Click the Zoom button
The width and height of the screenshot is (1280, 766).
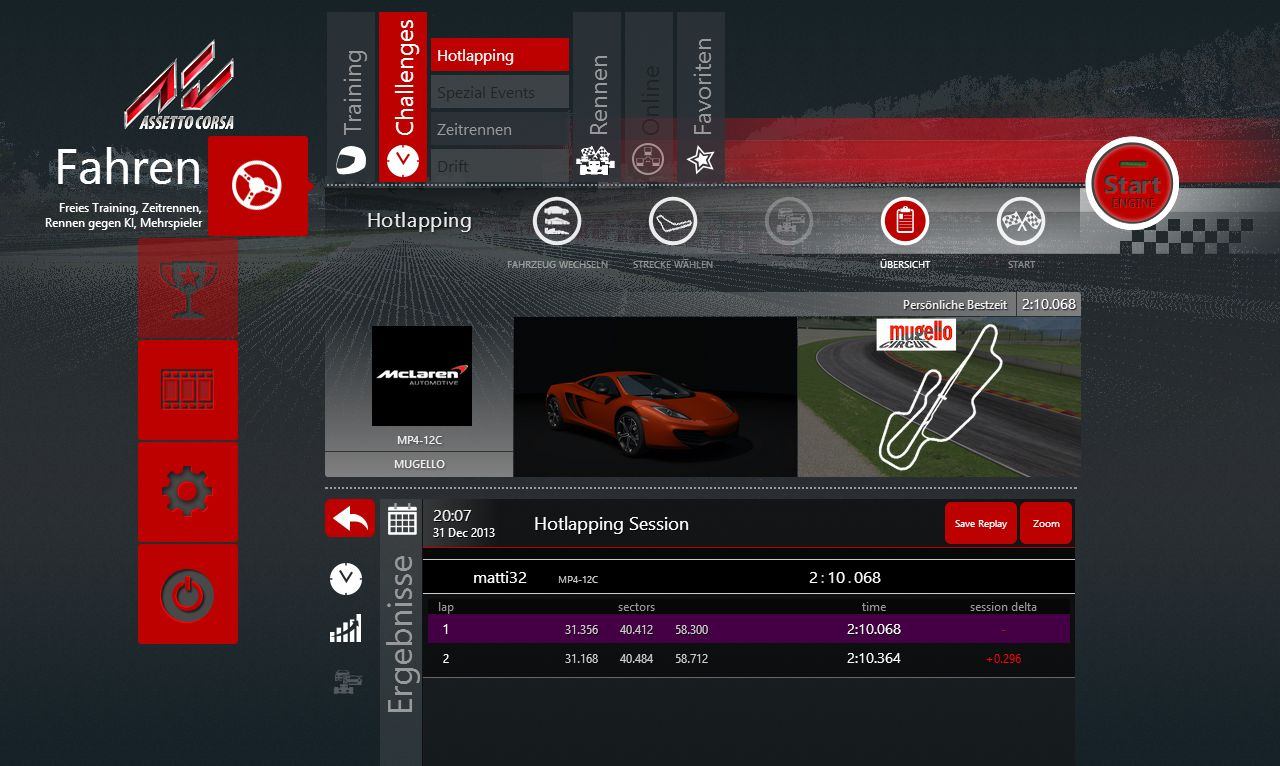coord(1046,523)
